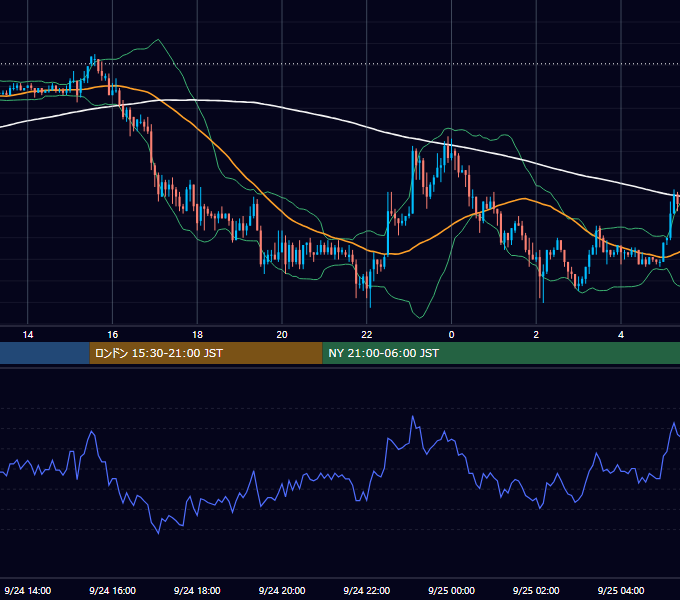
Task: Click the 9/24 14:00 date label
Action: [28, 590]
